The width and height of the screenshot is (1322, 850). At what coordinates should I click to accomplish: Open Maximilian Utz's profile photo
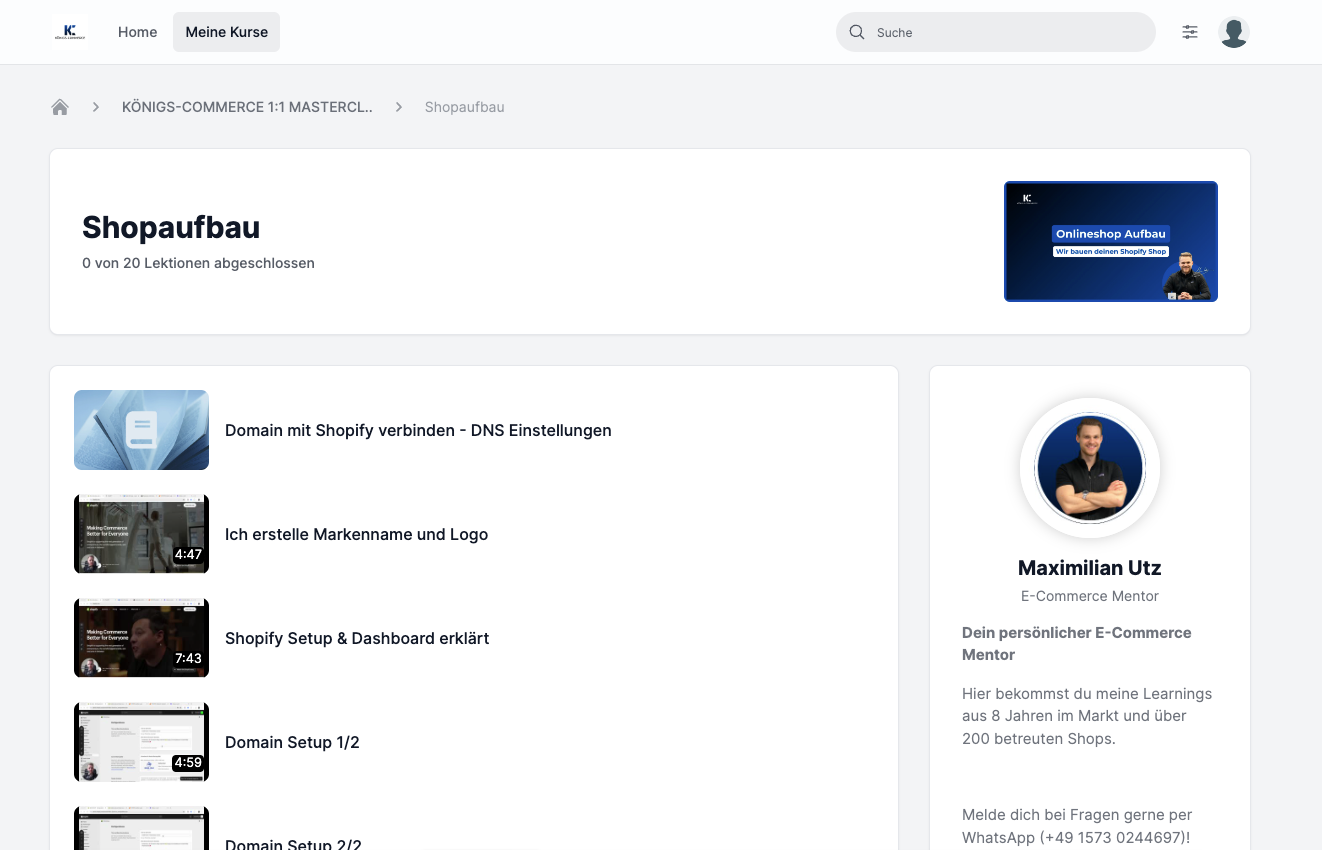pyautogui.click(x=1089, y=467)
